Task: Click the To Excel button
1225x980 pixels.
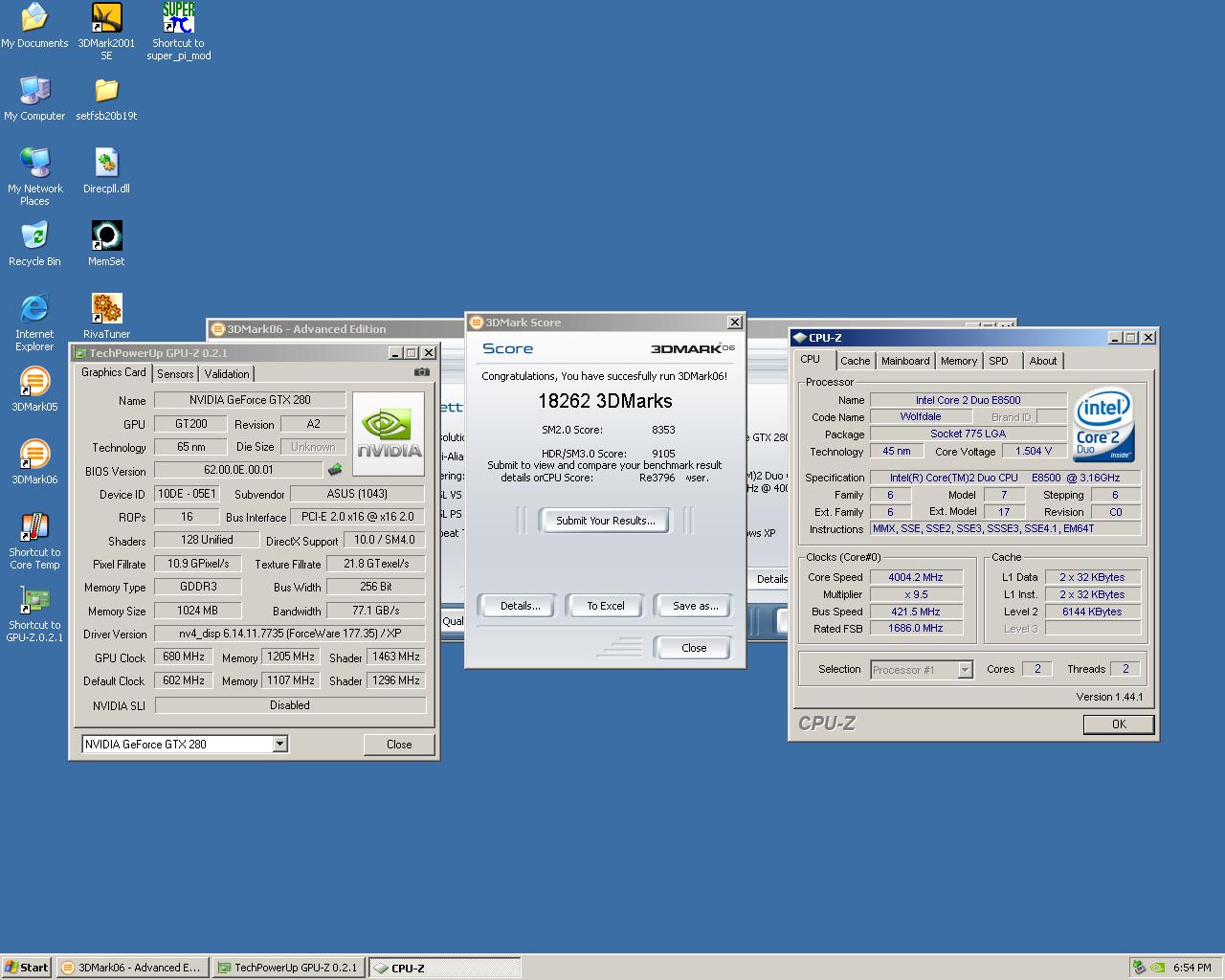Action: [x=606, y=606]
